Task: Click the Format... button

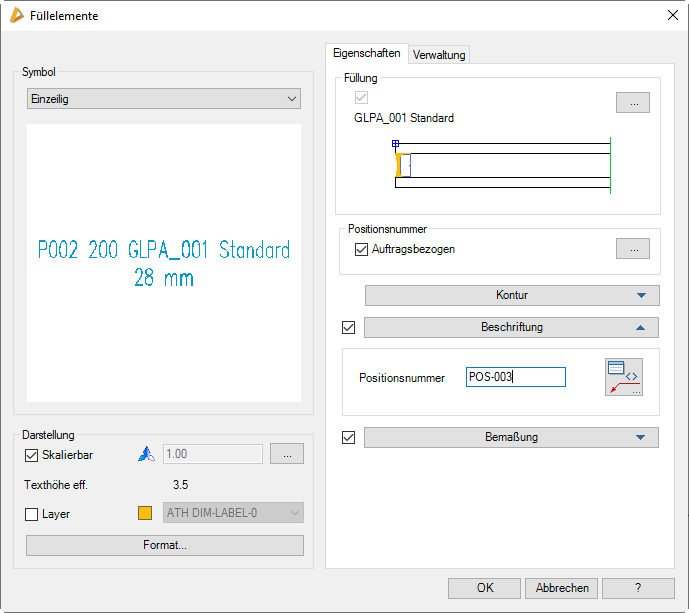Action: 164,545
